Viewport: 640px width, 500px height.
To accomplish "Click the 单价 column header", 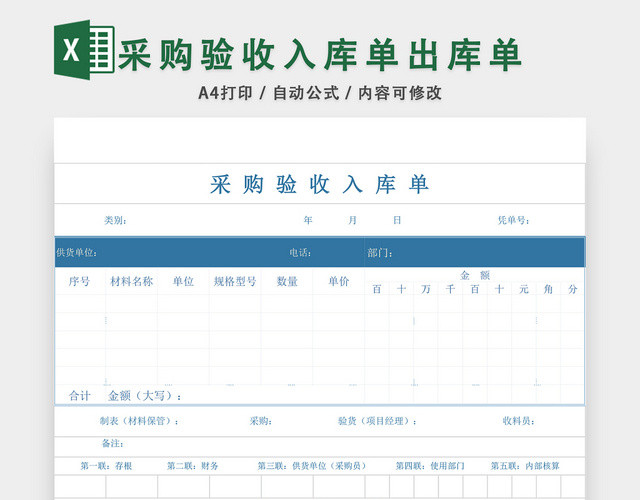I will [339, 281].
